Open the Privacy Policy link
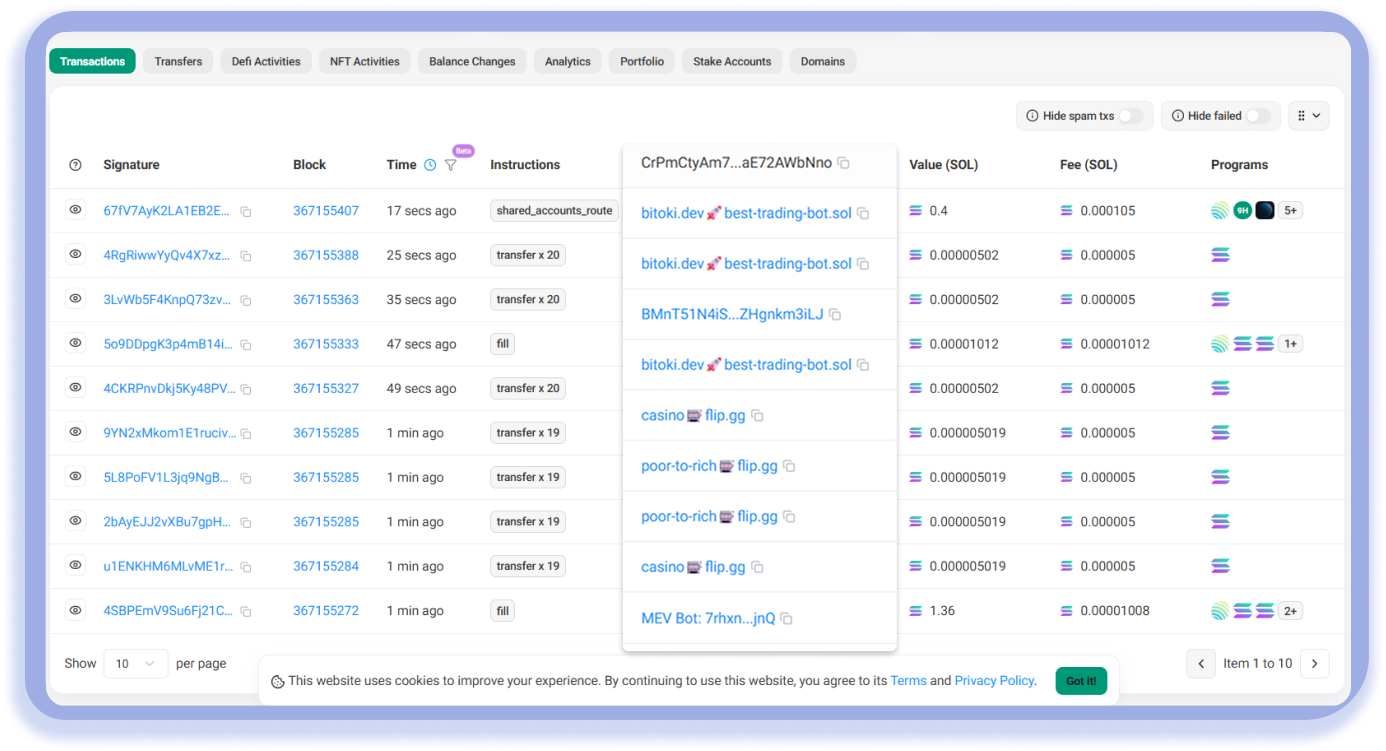This screenshot has height=751, width=1386. tap(994, 681)
